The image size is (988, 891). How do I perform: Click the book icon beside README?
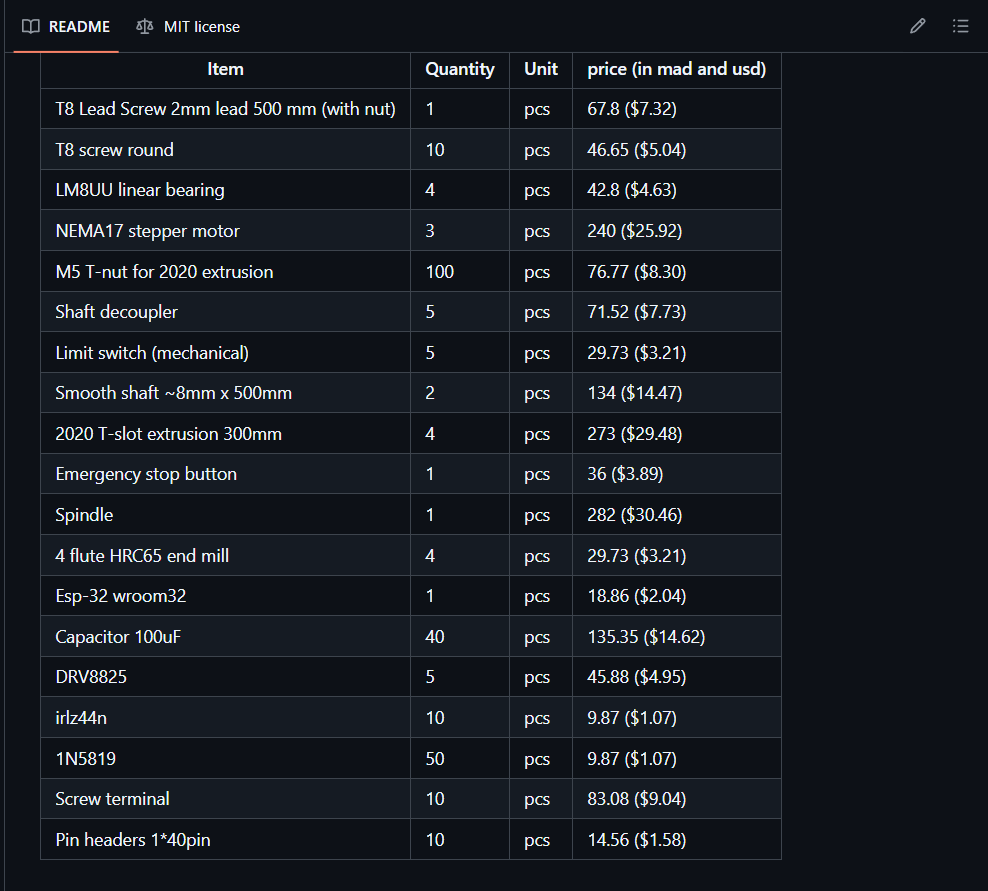click(x=31, y=26)
